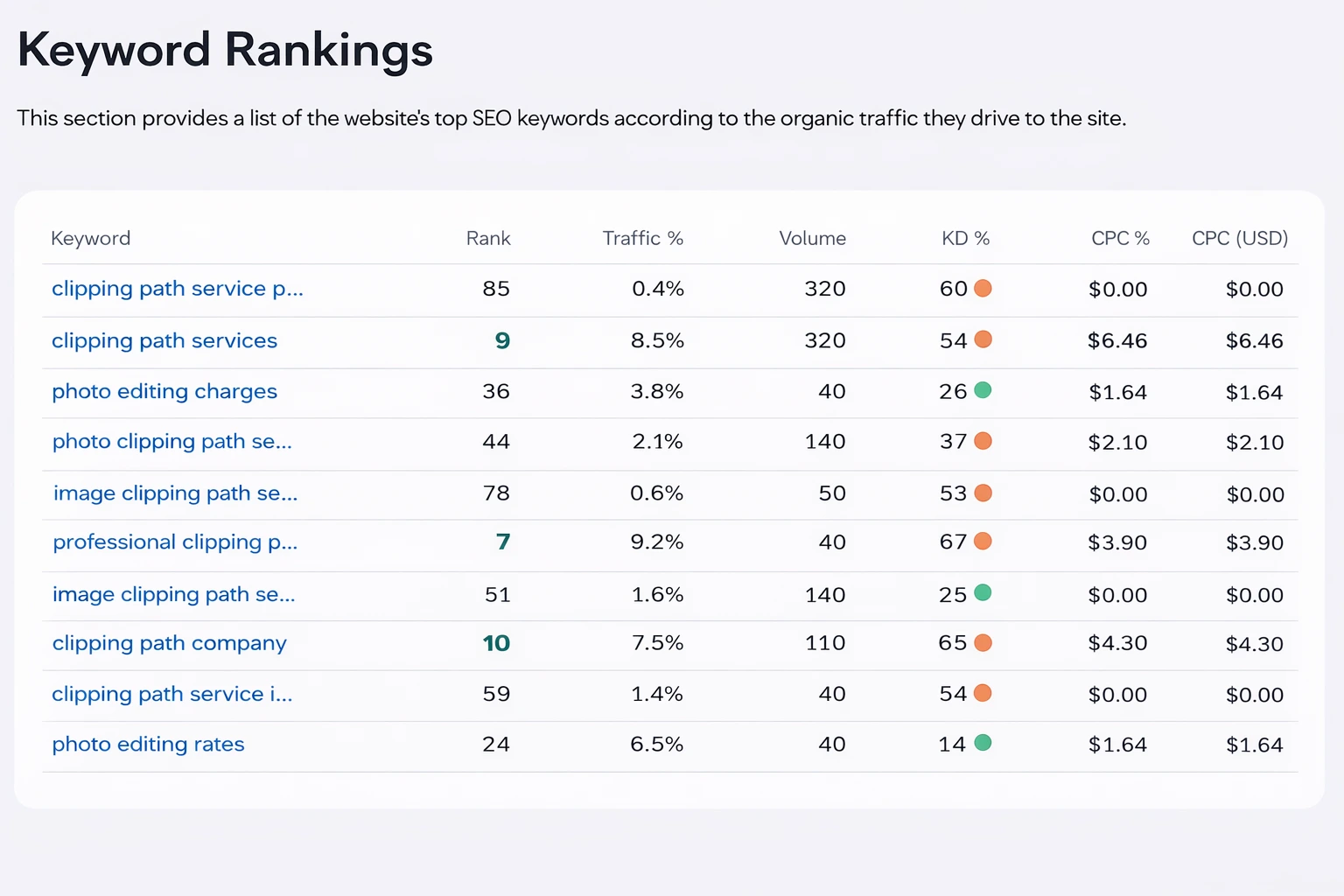Sort by the Traffic % column header
The image size is (1344, 896).
click(642, 238)
